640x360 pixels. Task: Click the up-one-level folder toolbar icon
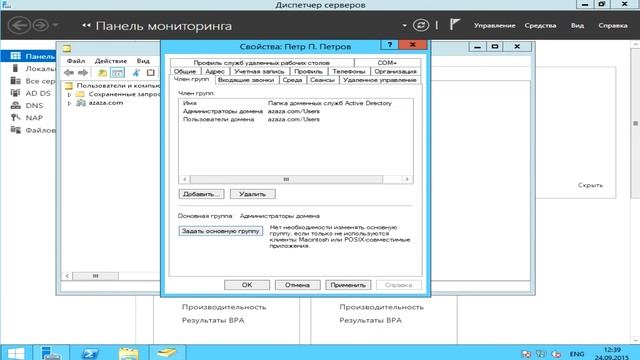coord(102,73)
